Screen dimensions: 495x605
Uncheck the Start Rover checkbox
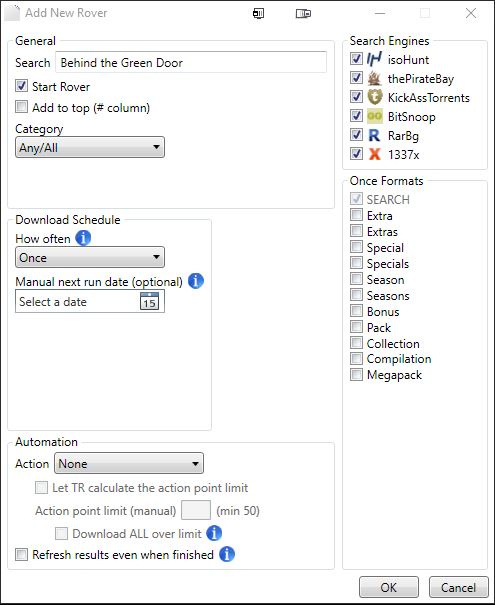(x=22, y=86)
